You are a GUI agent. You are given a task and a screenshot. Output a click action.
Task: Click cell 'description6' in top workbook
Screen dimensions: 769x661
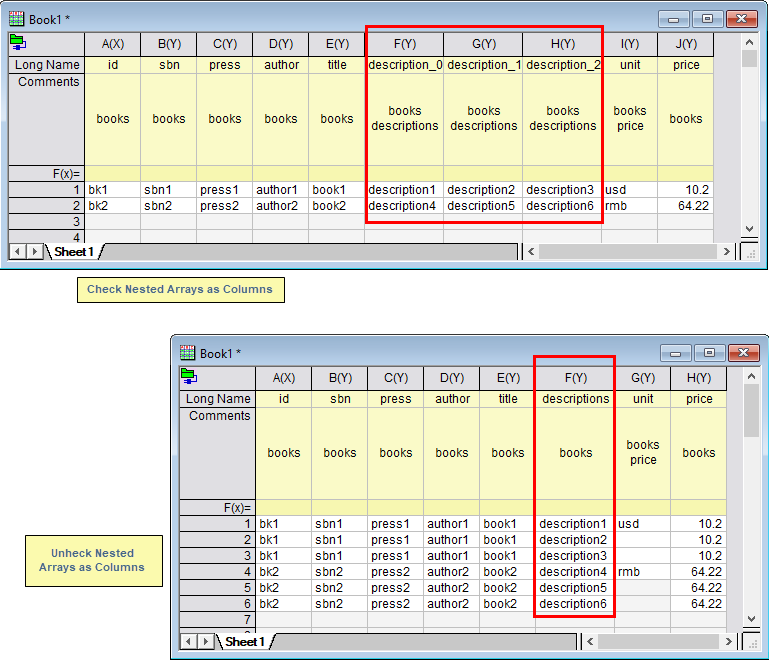(x=563, y=205)
